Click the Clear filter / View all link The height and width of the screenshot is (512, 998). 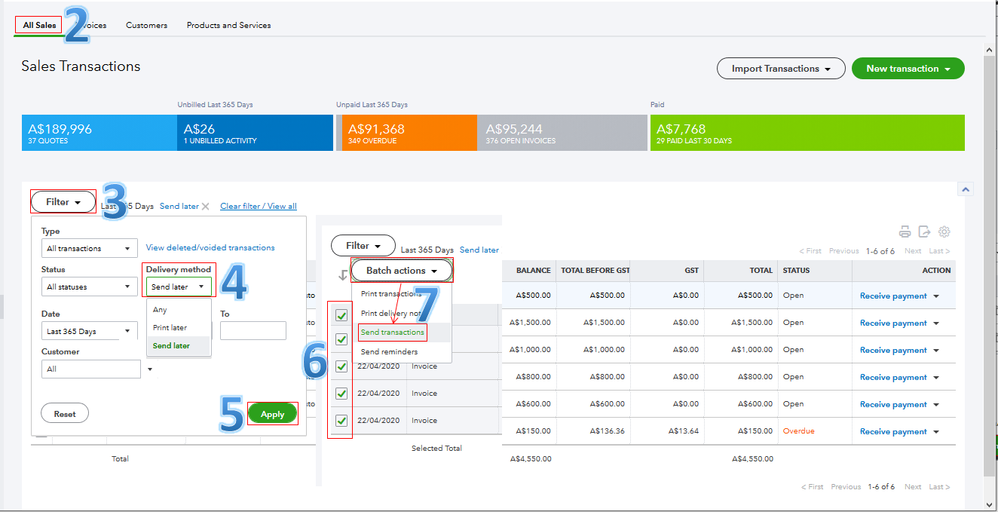[258, 206]
